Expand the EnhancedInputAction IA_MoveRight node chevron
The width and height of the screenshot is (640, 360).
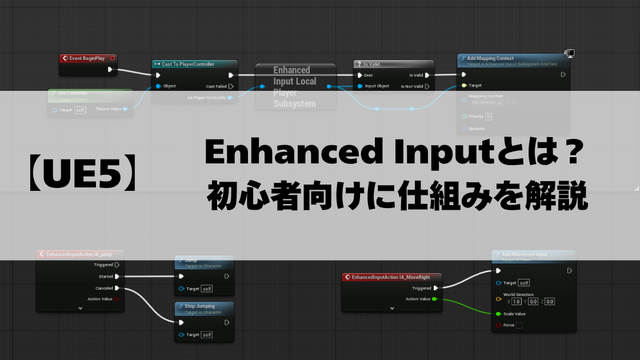(392, 308)
